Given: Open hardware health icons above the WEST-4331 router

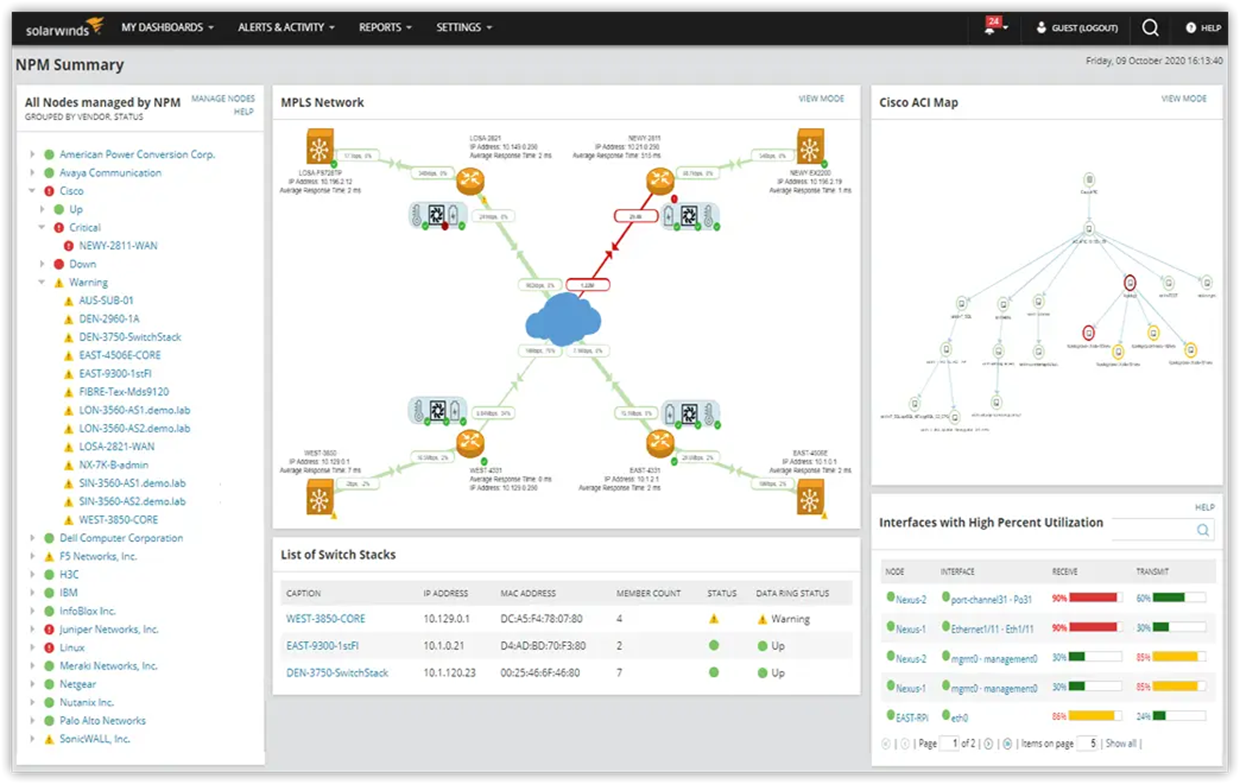Looking at the screenshot, I should click(438, 411).
